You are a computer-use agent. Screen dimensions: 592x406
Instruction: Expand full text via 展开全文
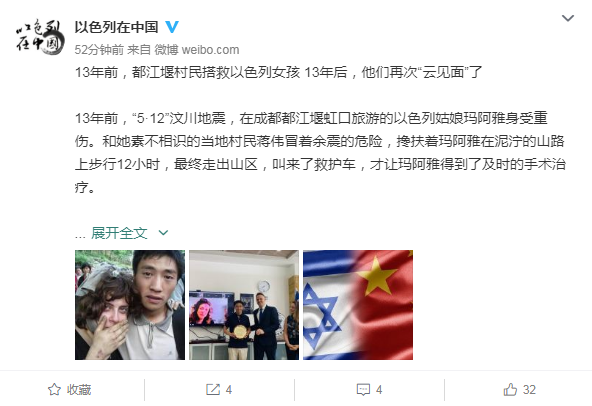[x=119, y=233]
